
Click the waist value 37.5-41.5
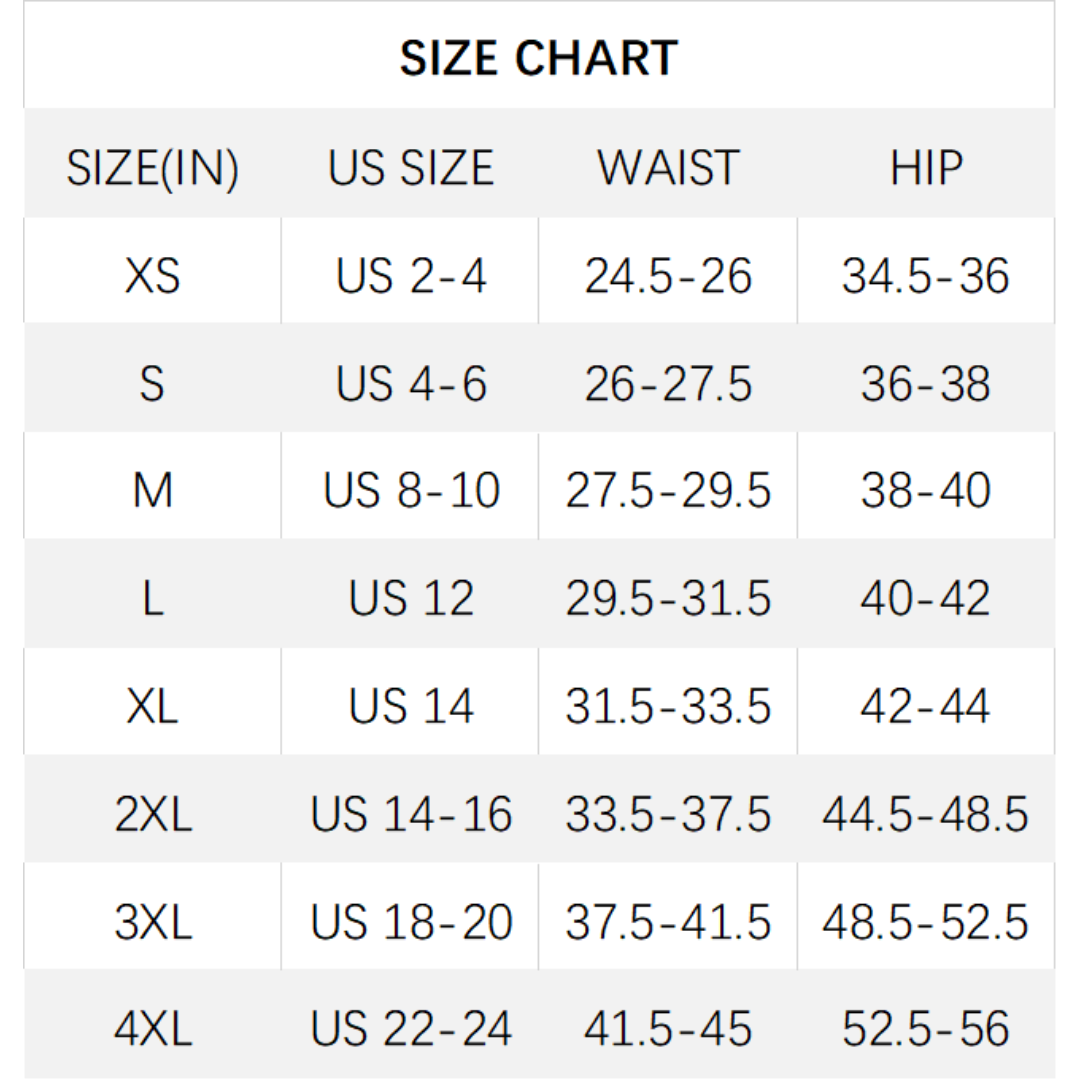(x=668, y=922)
